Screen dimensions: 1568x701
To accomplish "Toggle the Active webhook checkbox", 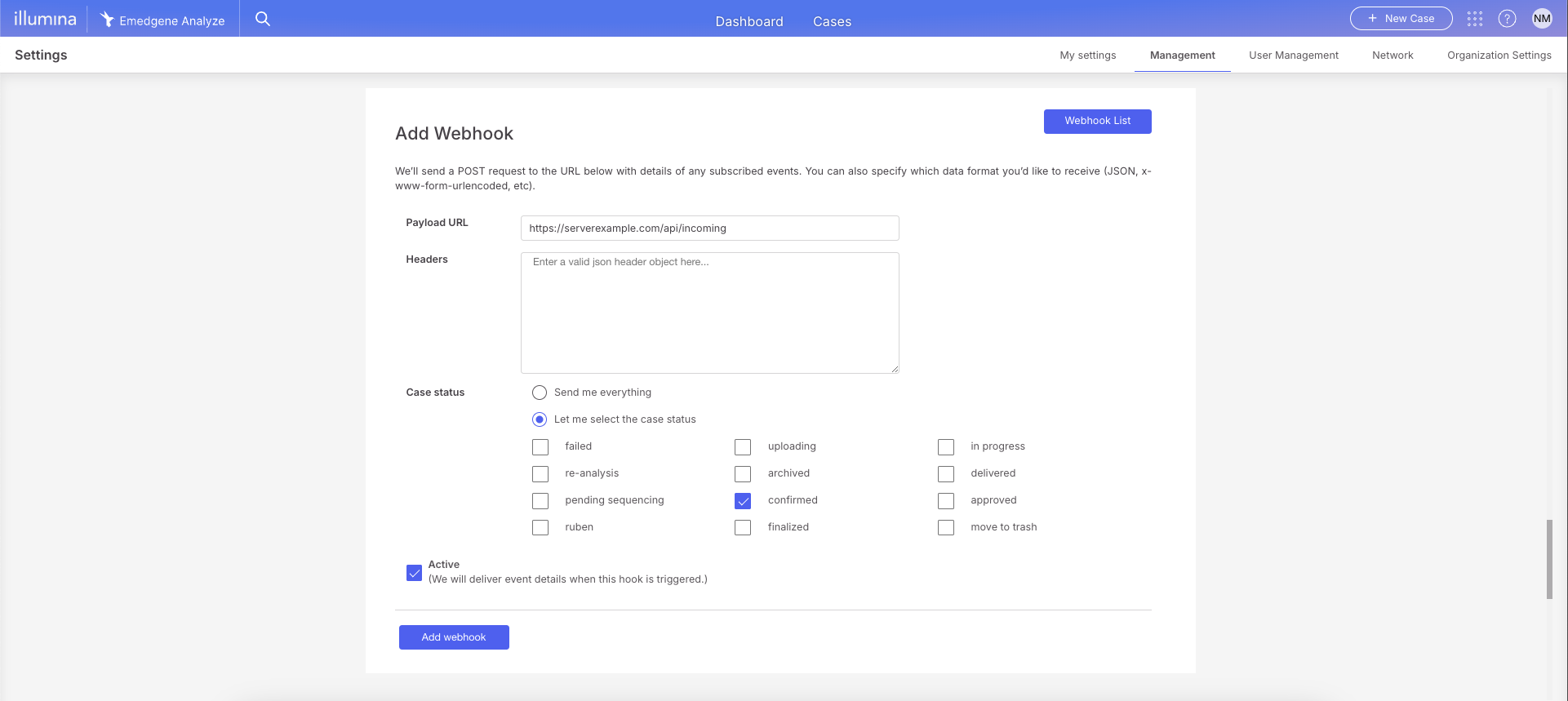I will click(x=415, y=573).
